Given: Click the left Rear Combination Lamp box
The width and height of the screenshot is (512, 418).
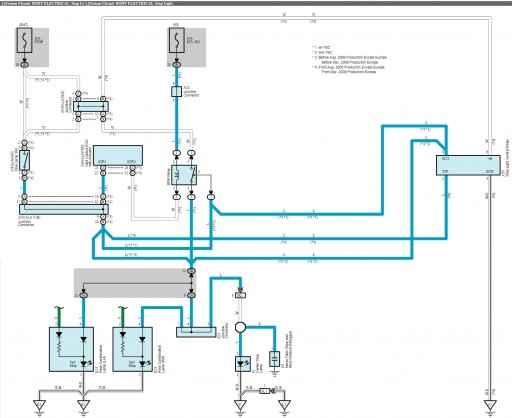Looking at the screenshot, I should pos(71,349).
